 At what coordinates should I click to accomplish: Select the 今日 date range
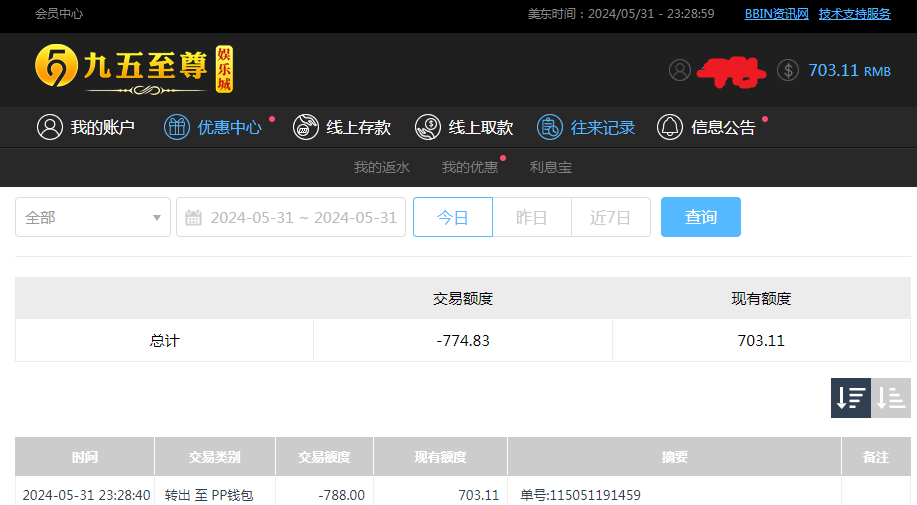[x=453, y=217]
